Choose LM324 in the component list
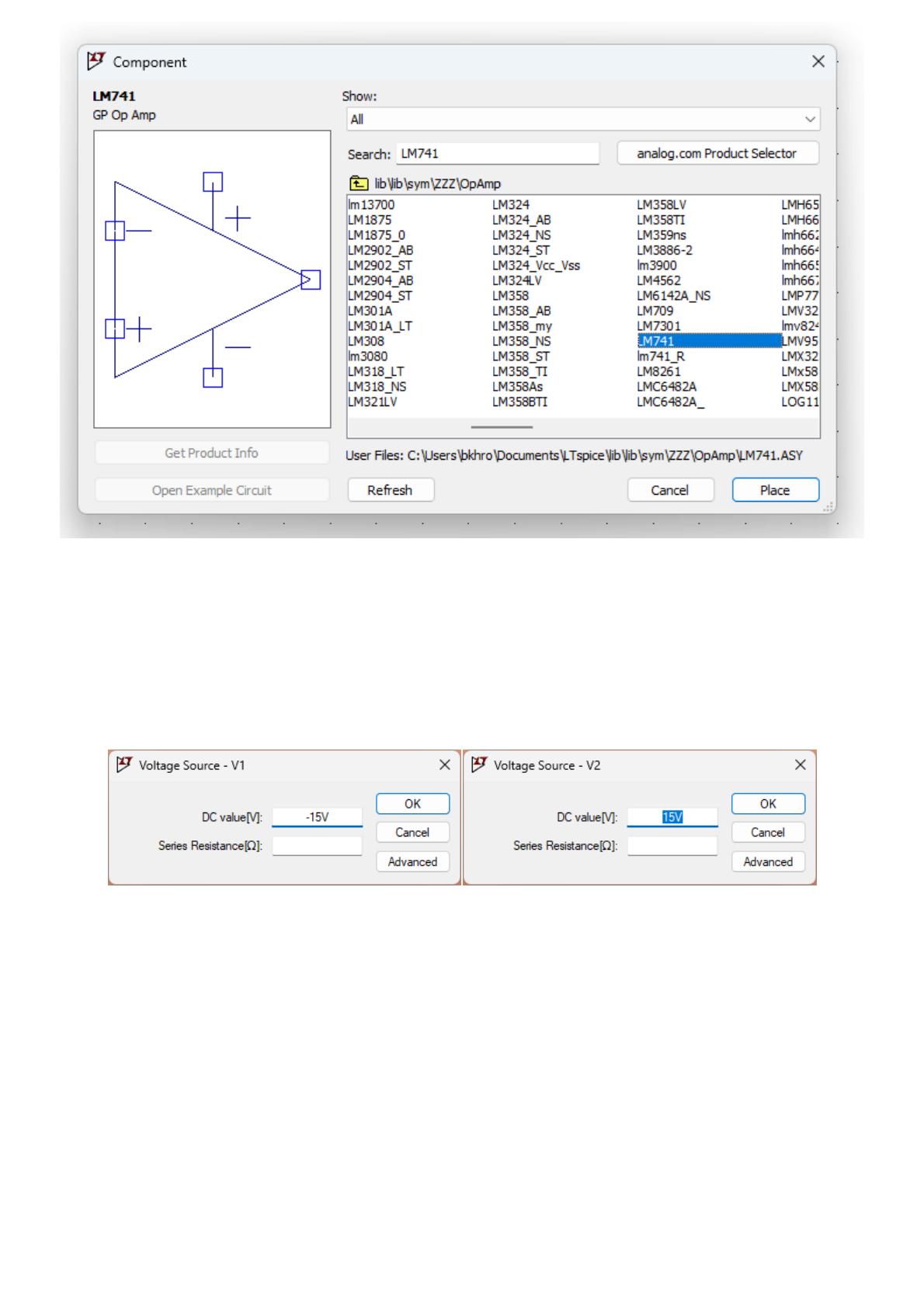Image resolution: width=924 pixels, height=1308 pixels. coord(510,205)
